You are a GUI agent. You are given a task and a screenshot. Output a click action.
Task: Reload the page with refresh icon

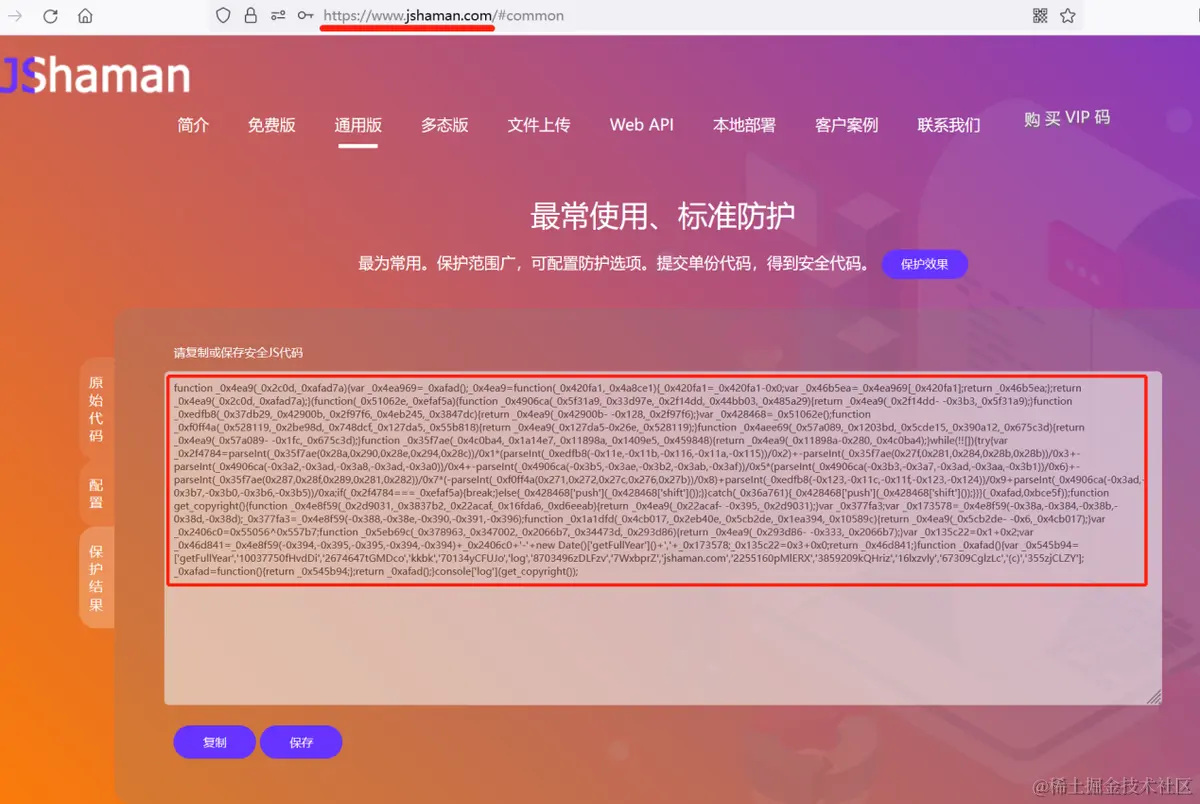[x=50, y=16]
